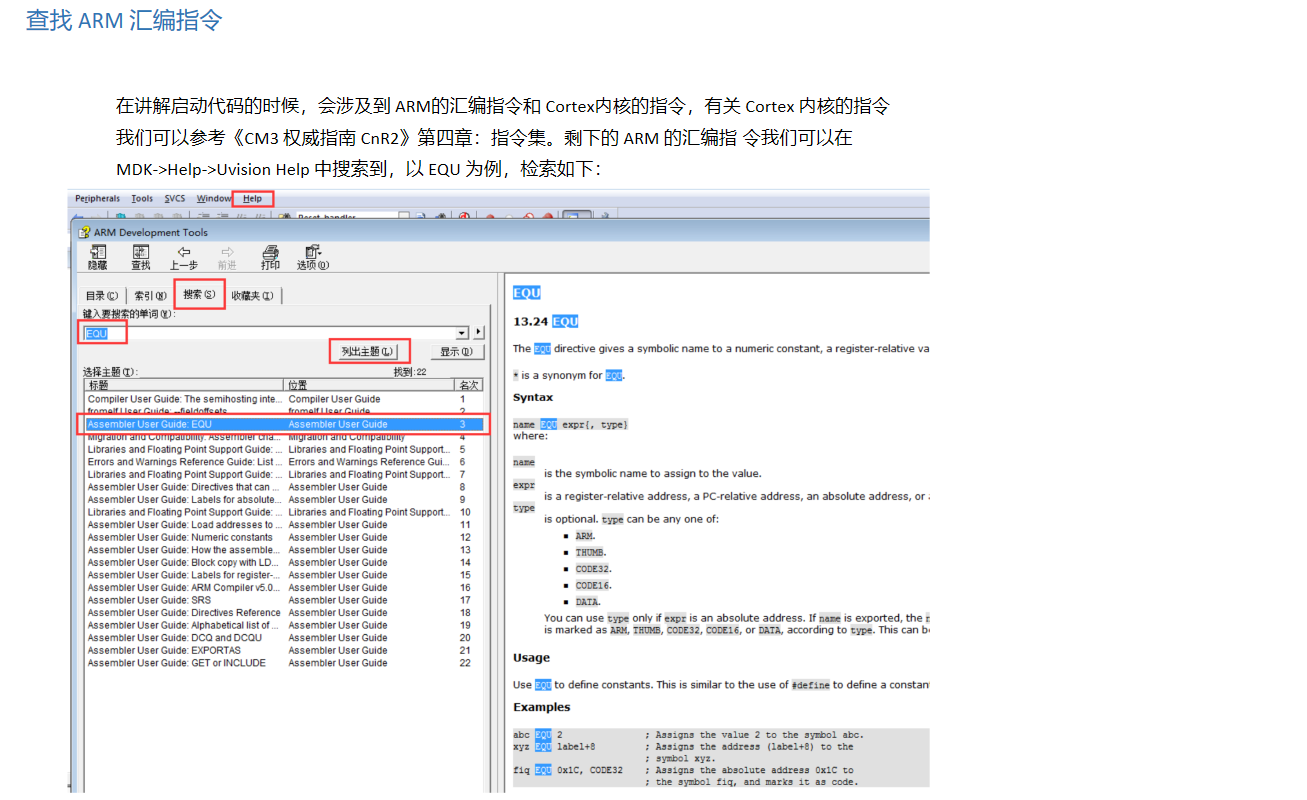Image resolution: width=1307 pixels, height=800 pixels.
Task: Click the page heading '查找 ARM 汇编指令'
Action: click(x=124, y=20)
